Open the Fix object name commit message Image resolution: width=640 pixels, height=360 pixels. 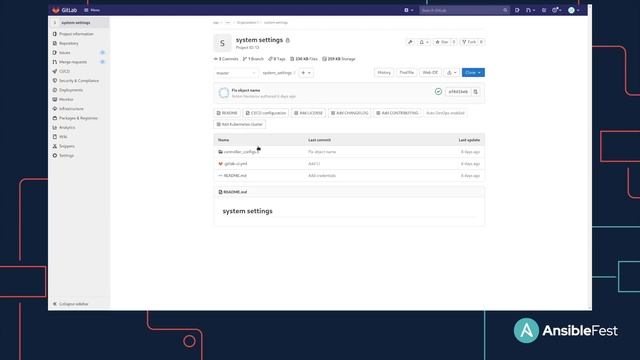click(246, 90)
